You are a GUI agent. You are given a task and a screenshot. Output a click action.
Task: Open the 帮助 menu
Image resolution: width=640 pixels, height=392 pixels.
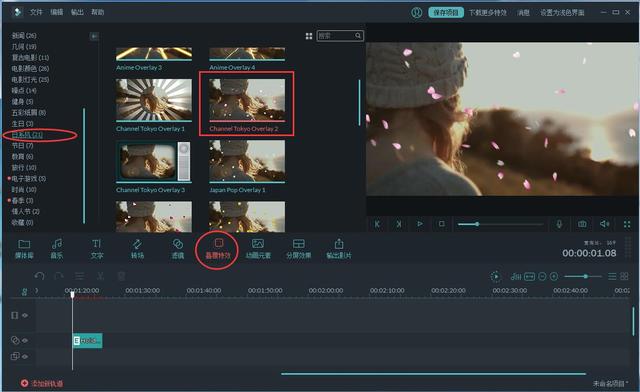[98, 12]
